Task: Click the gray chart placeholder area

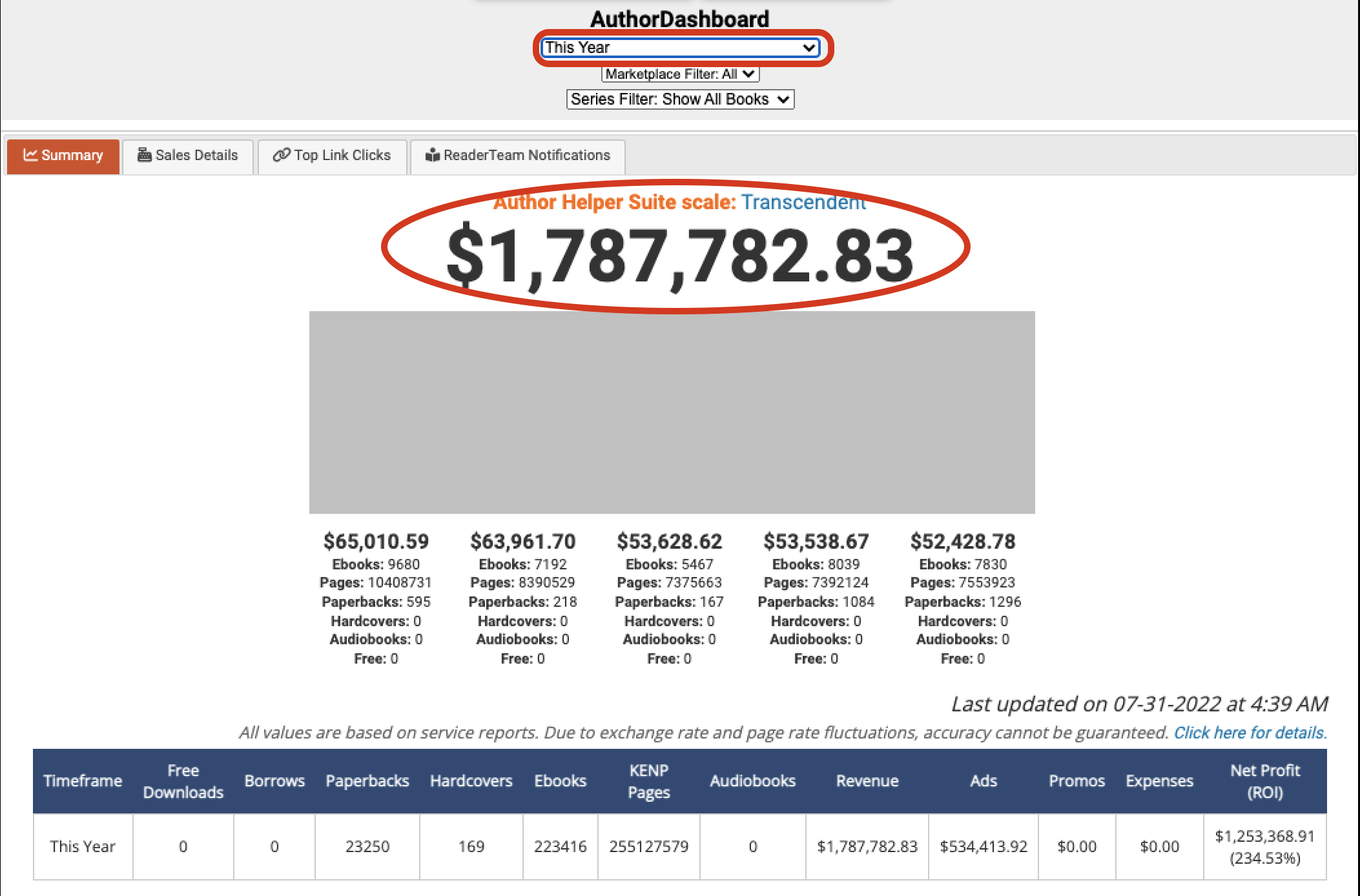Action: tap(672, 412)
